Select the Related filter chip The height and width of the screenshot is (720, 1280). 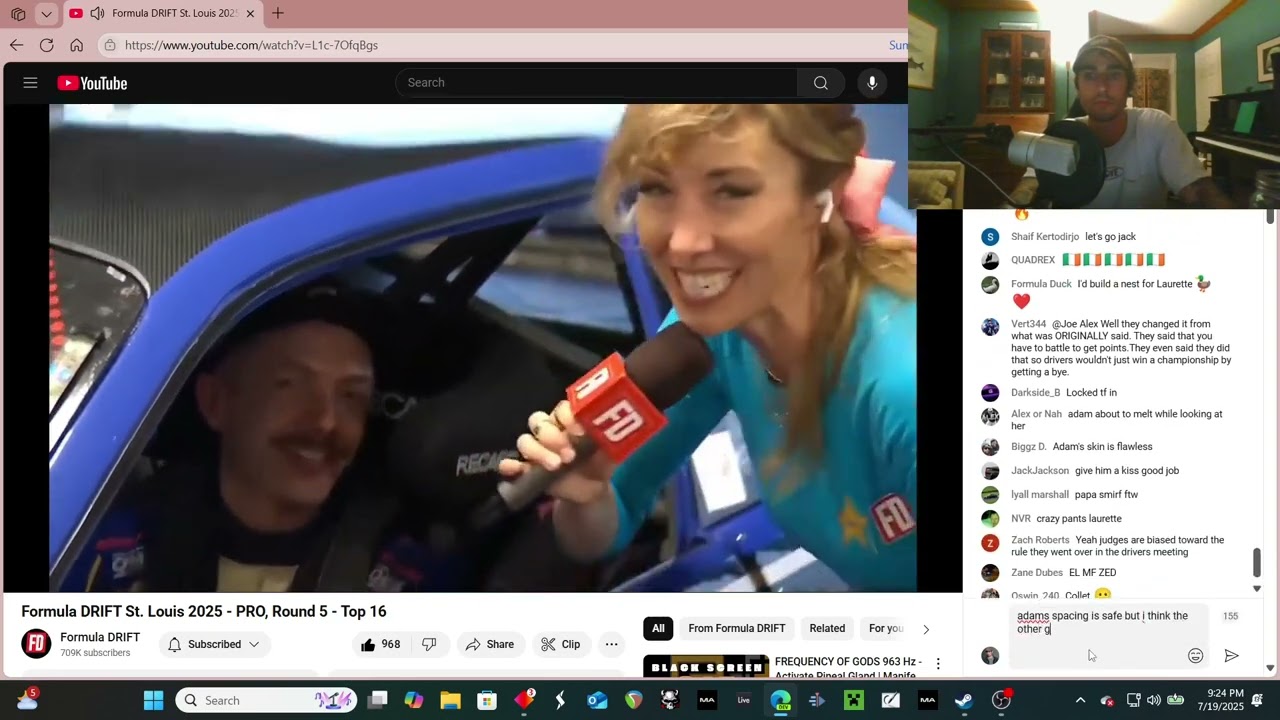pyautogui.click(x=827, y=628)
